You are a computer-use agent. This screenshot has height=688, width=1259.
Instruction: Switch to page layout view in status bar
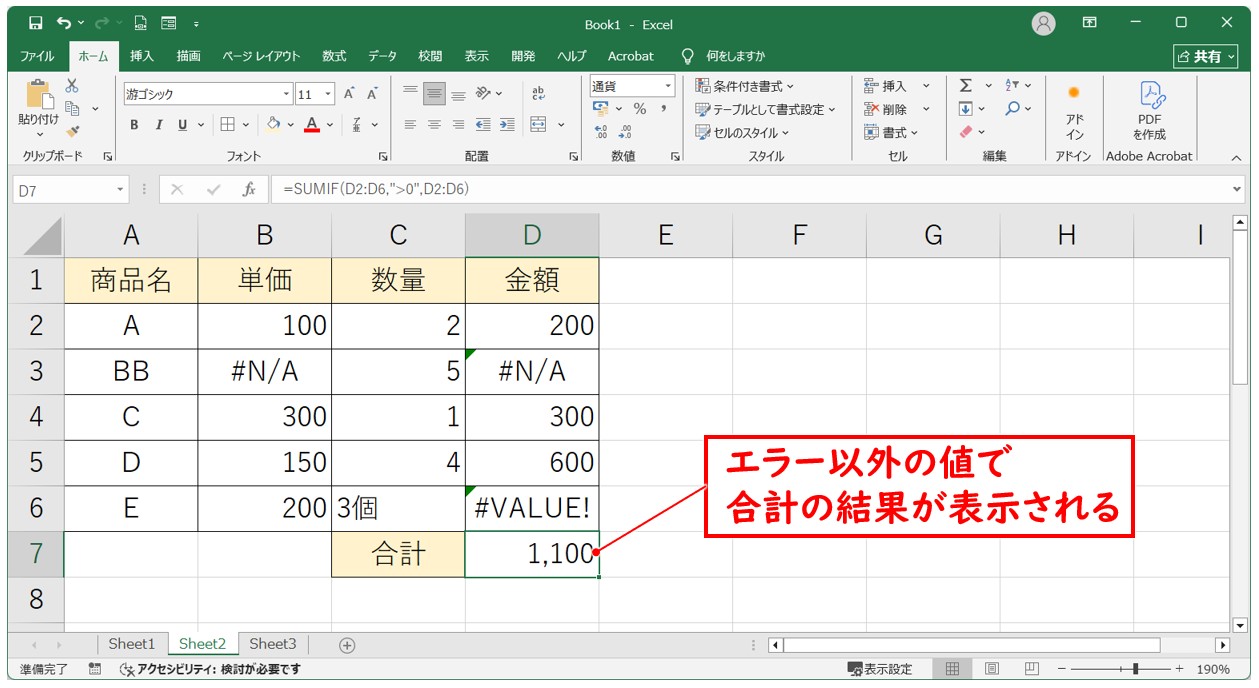pyautogui.click(x=992, y=669)
